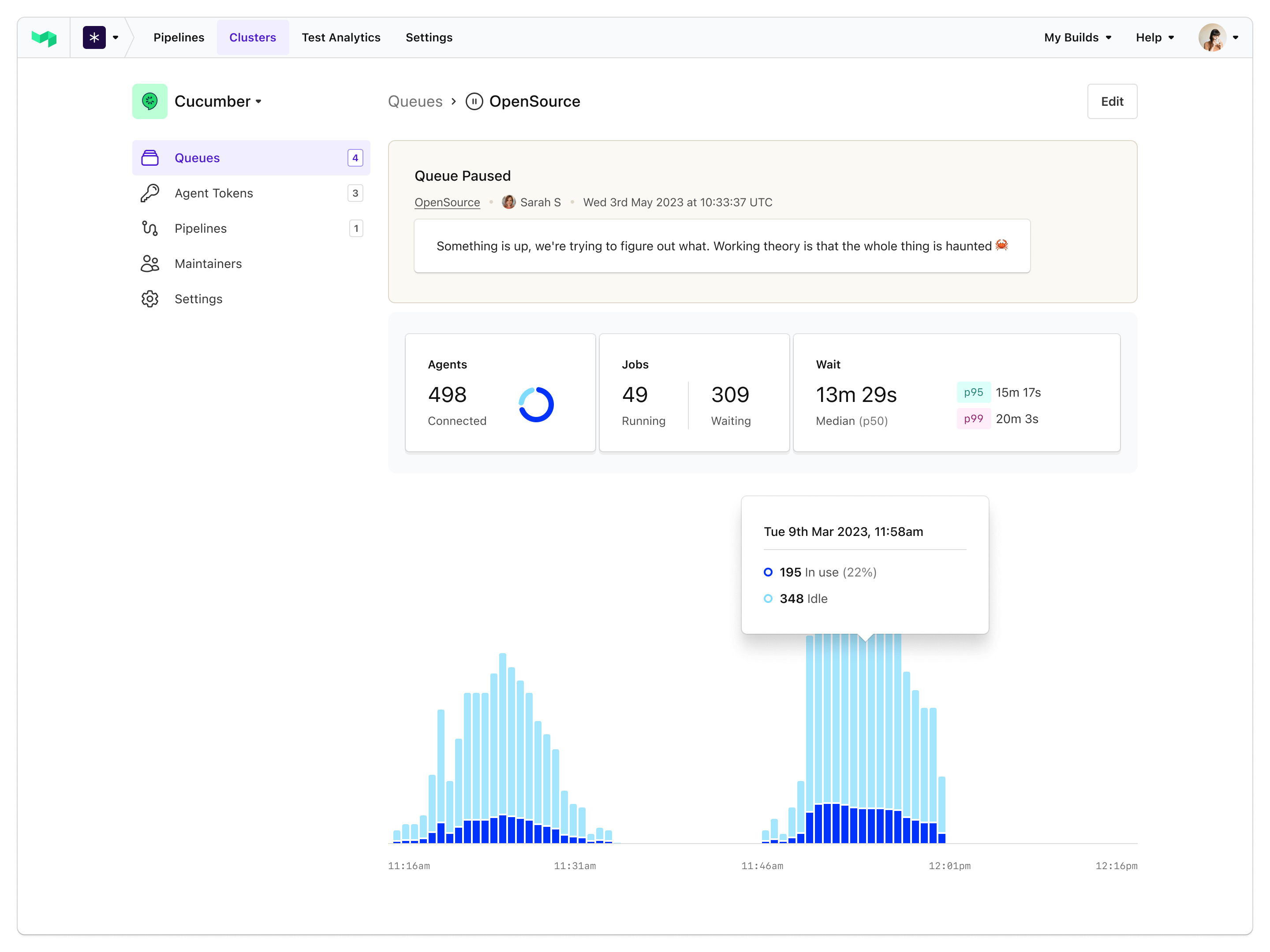
Task: Click the Agent Tokens key icon
Action: click(x=150, y=193)
